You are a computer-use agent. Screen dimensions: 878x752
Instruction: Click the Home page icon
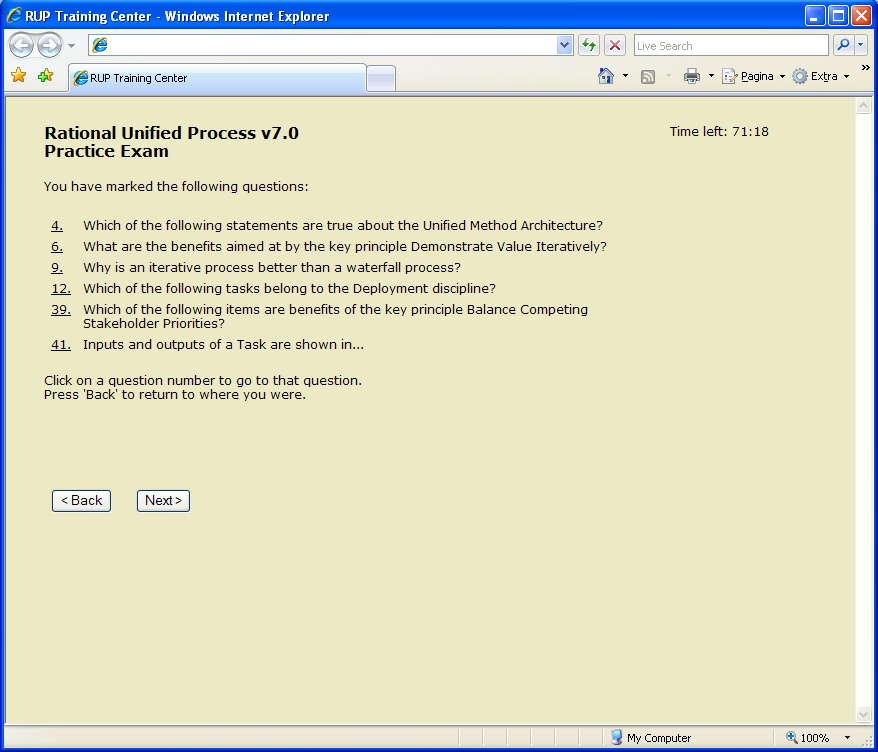pyautogui.click(x=606, y=76)
